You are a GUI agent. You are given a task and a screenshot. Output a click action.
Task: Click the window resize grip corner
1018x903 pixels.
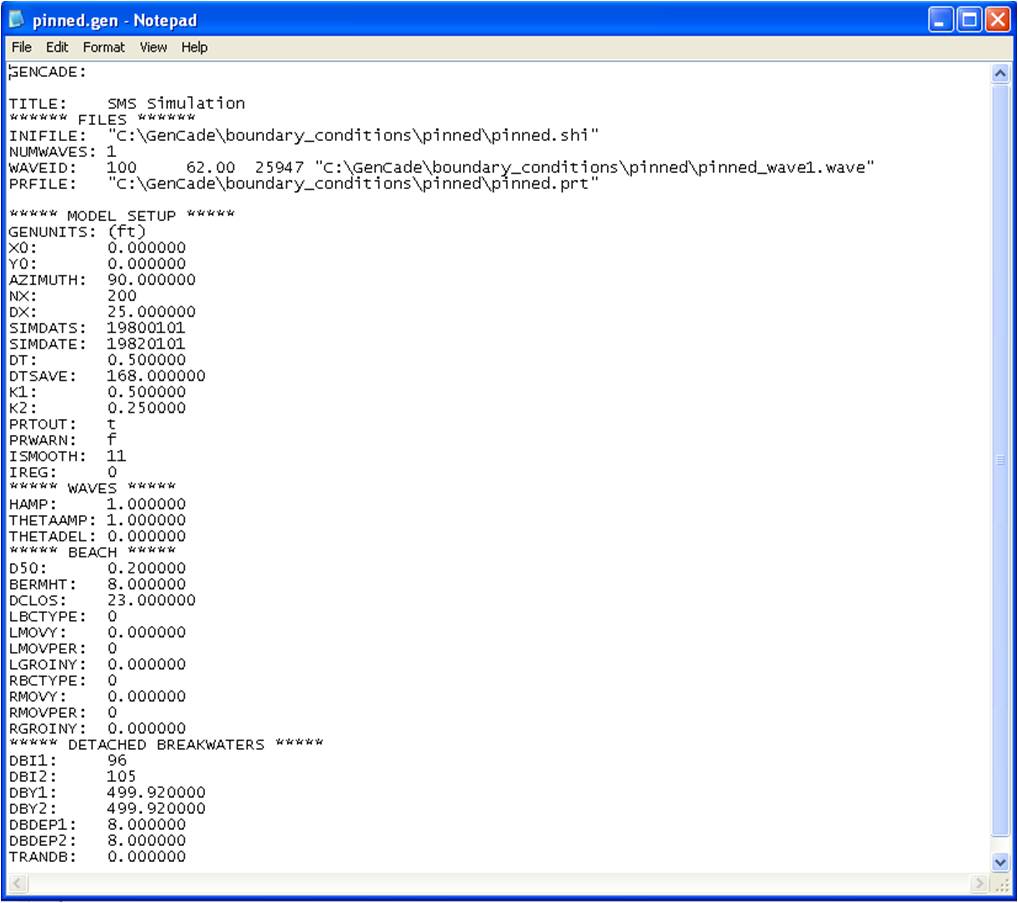[x=1000, y=884]
